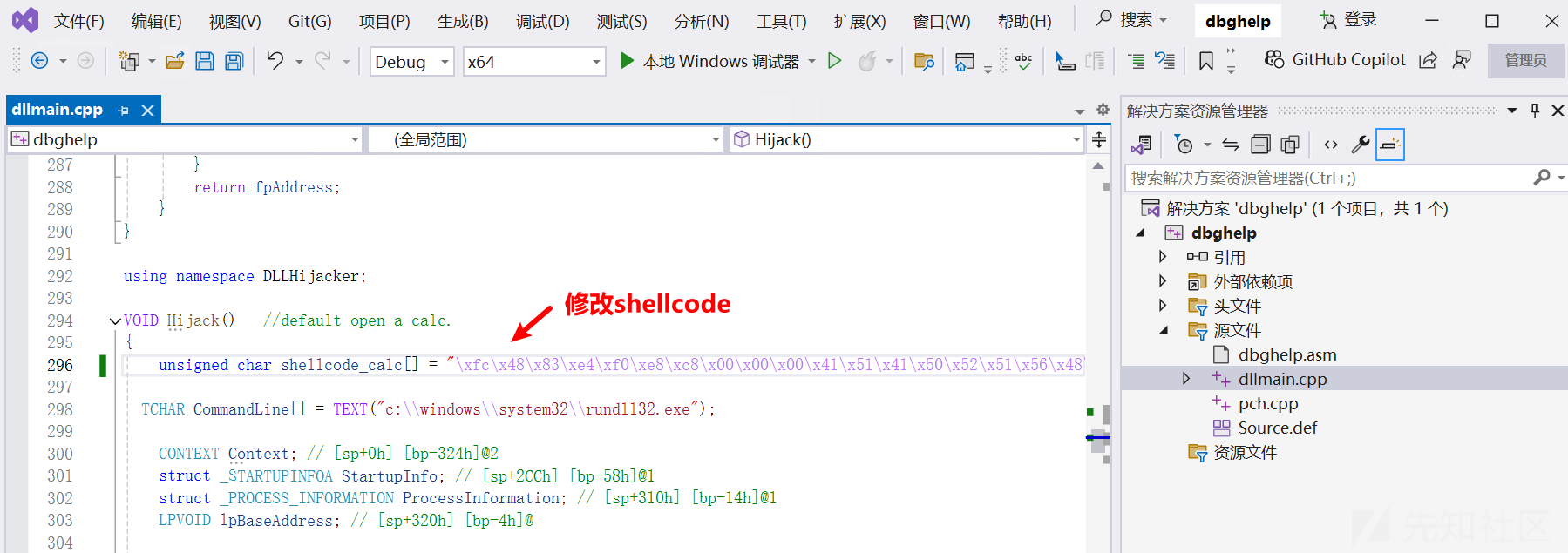This screenshot has width=1568, height=553.
Task: Toggle the Preview Selected Items button
Action: [1390, 145]
